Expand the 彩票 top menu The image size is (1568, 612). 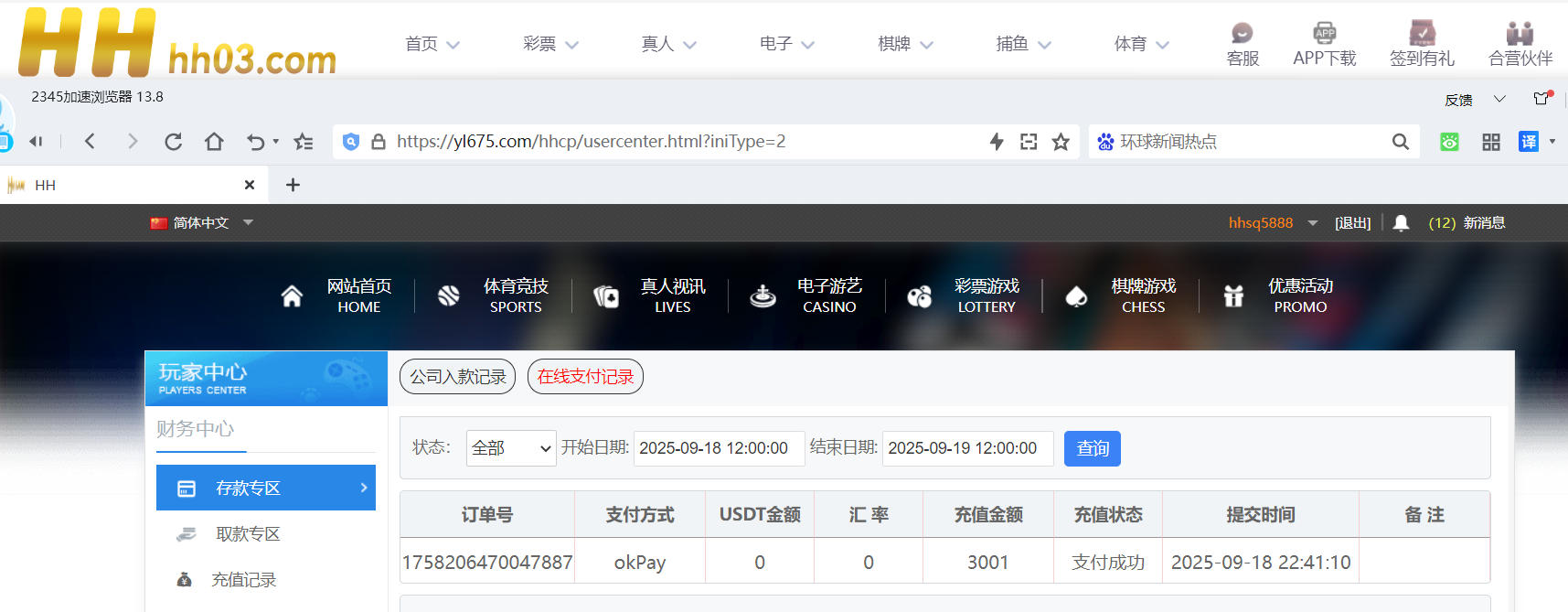[x=550, y=44]
